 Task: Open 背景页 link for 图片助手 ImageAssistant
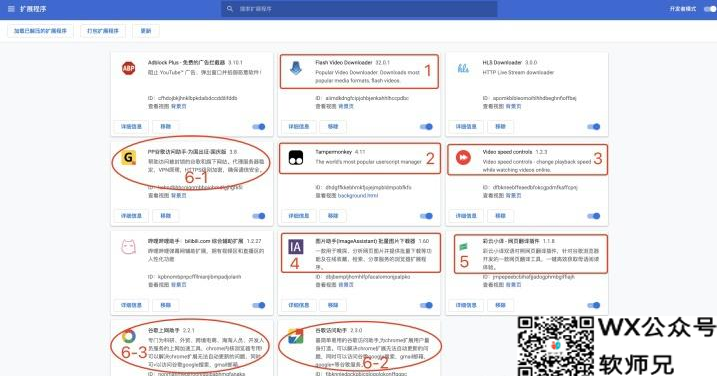346,285
